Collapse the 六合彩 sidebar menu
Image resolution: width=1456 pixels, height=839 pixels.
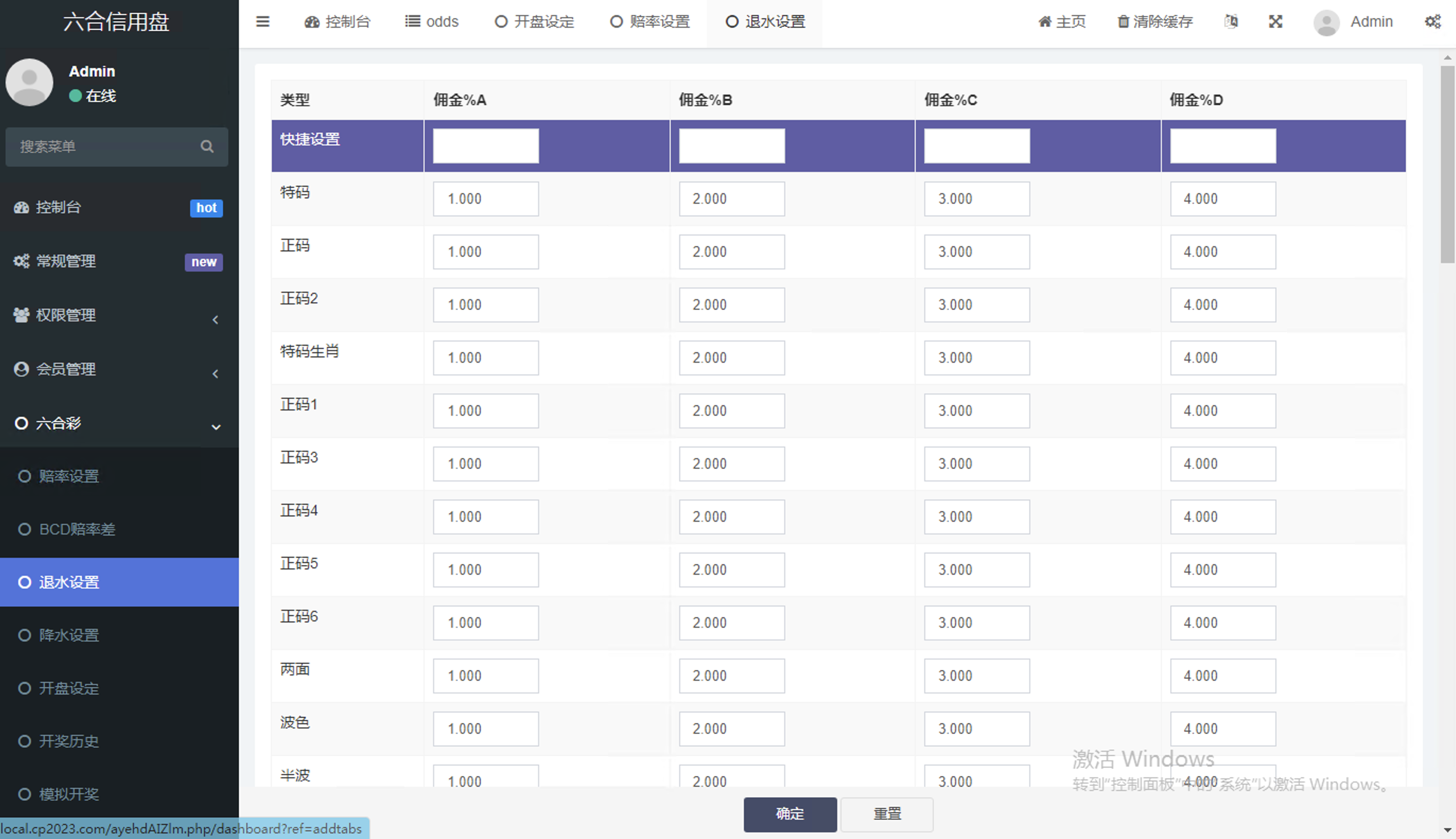coord(119,424)
